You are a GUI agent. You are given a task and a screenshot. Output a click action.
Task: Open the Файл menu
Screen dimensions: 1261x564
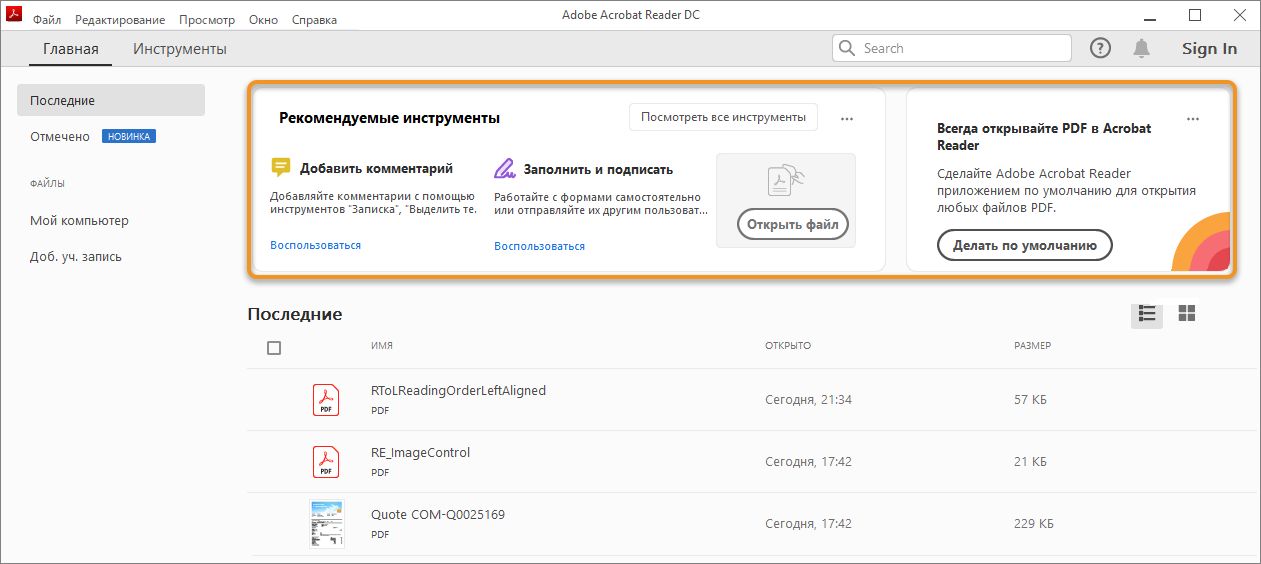click(x=46, y=20)
